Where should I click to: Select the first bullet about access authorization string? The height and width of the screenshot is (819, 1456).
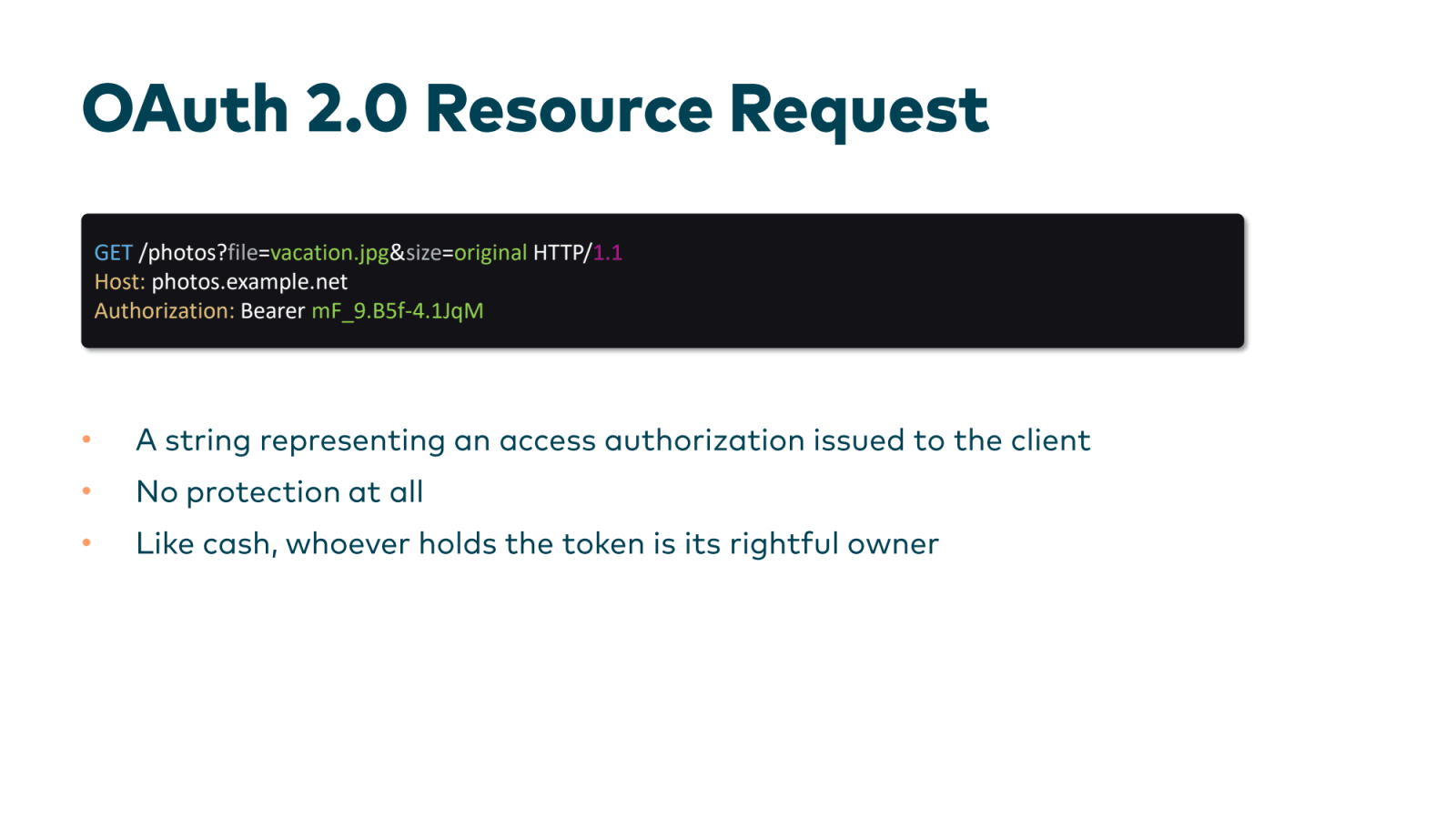[612, 440]
